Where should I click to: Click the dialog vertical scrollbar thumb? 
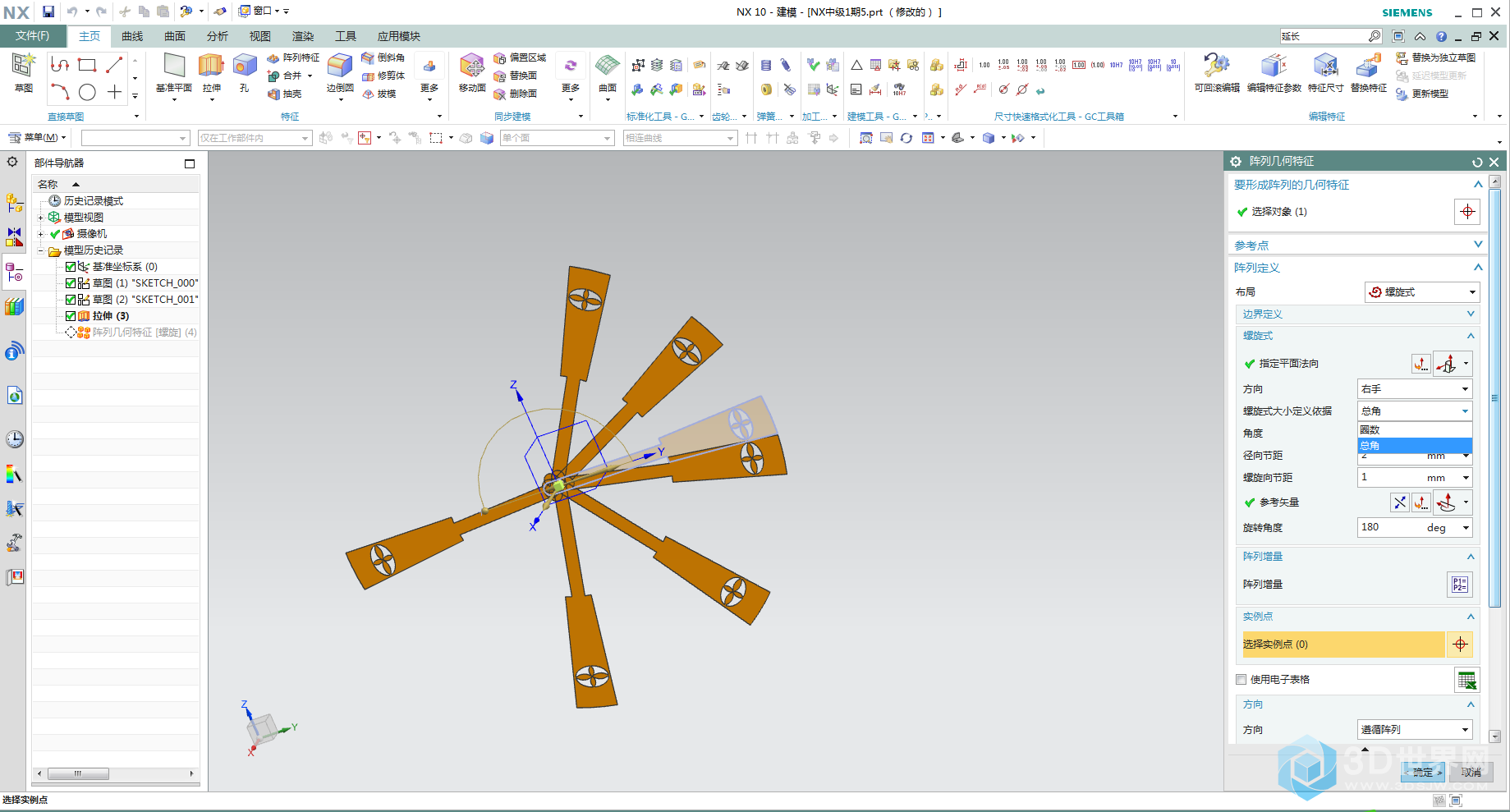(1494, 398)
